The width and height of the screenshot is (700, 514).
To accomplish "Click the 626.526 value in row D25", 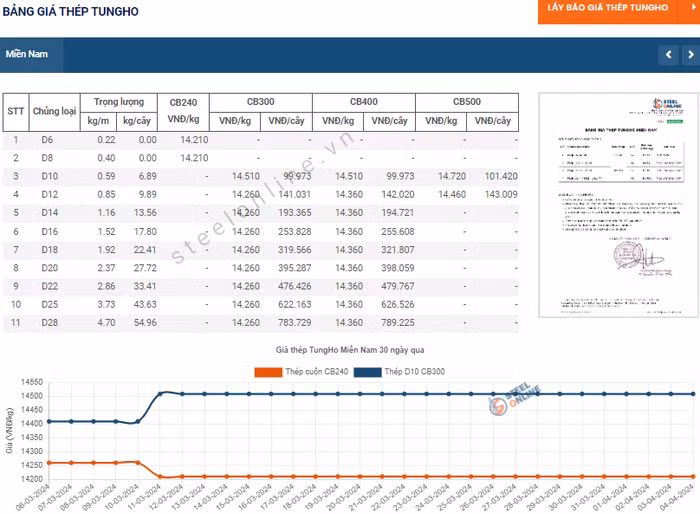I will pyautogui.click(x=398, y=305).
